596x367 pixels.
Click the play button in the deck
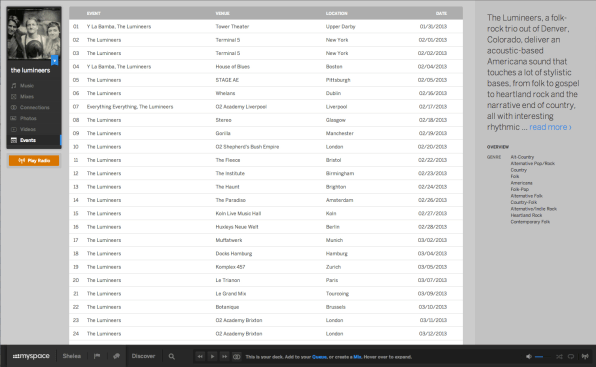(212, 356)
